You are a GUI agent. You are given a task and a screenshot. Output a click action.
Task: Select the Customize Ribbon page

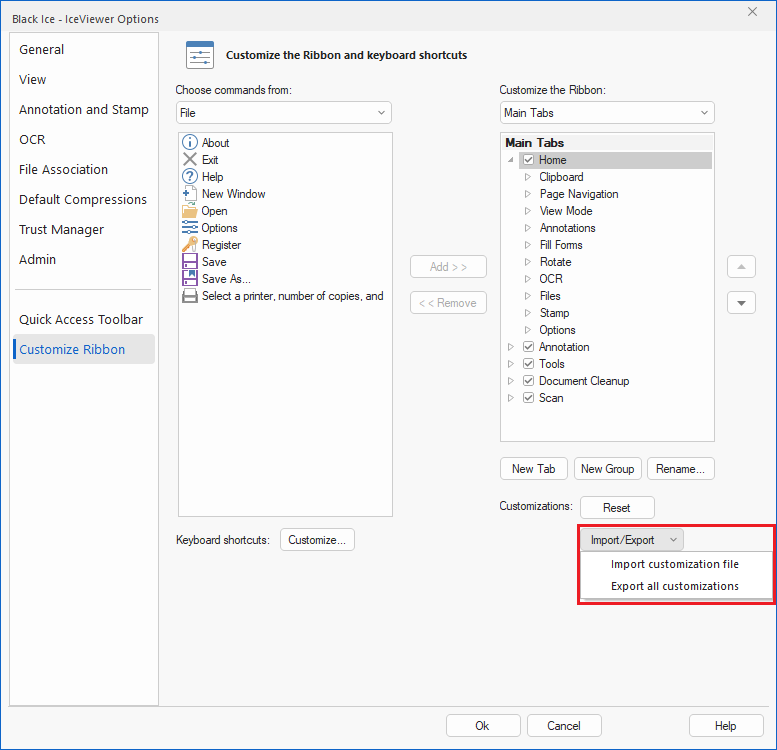pyautogui.click(x=84, y=349)
